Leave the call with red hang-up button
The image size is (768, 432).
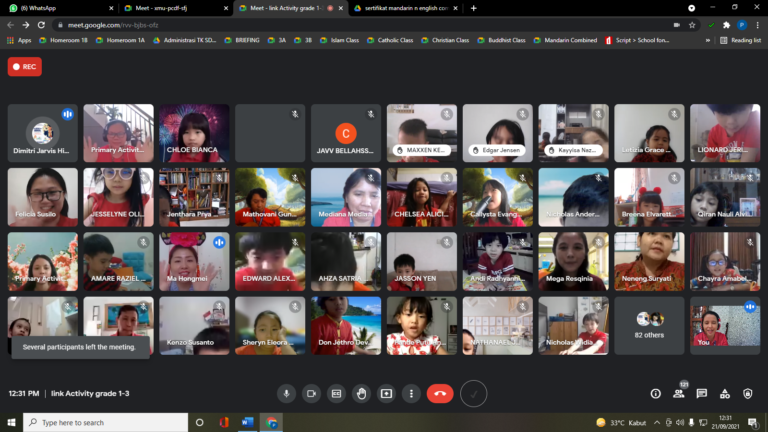click(x=440, y=394)
